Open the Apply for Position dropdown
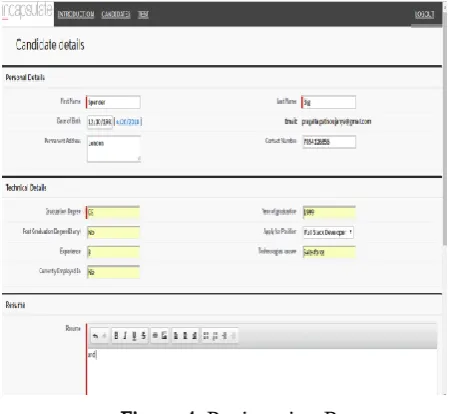Viewport: 449px width, 414px height. tap(328, 232)
